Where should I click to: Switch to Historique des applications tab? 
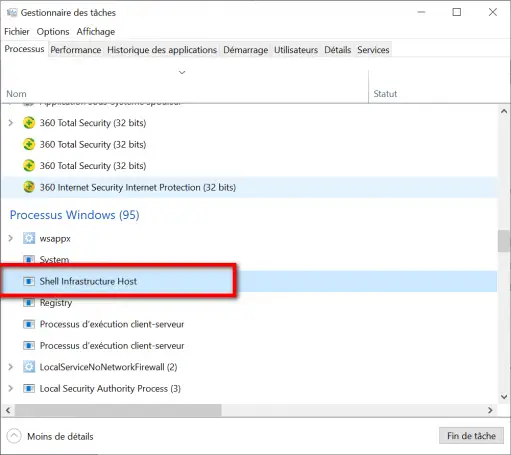coord(162,50)
